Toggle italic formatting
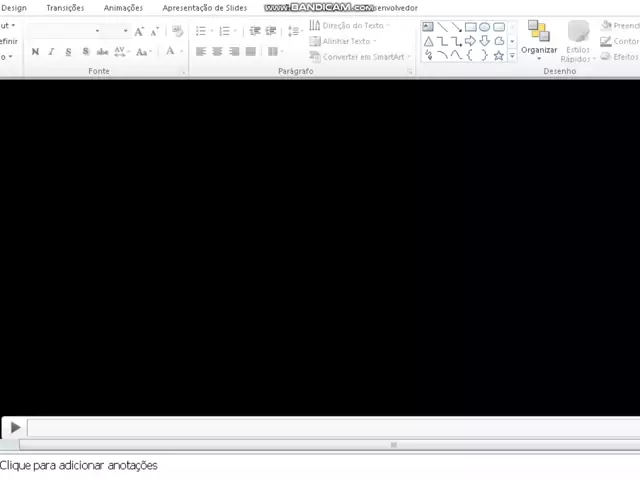The width and height of the screenshot is (640, 480). click(51, 51)
